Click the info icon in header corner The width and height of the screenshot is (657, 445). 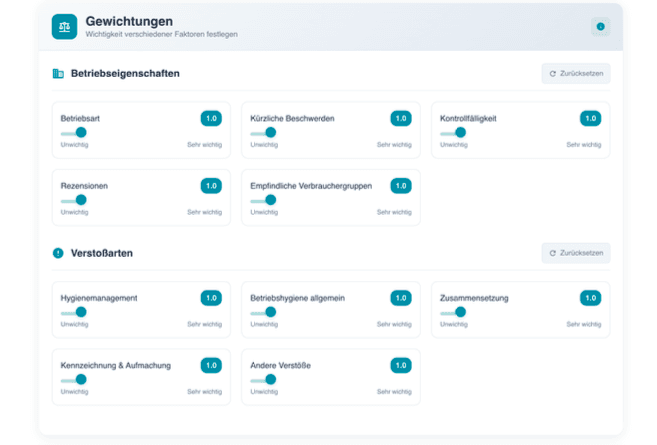pyautogui.click(x=600, y=27)
